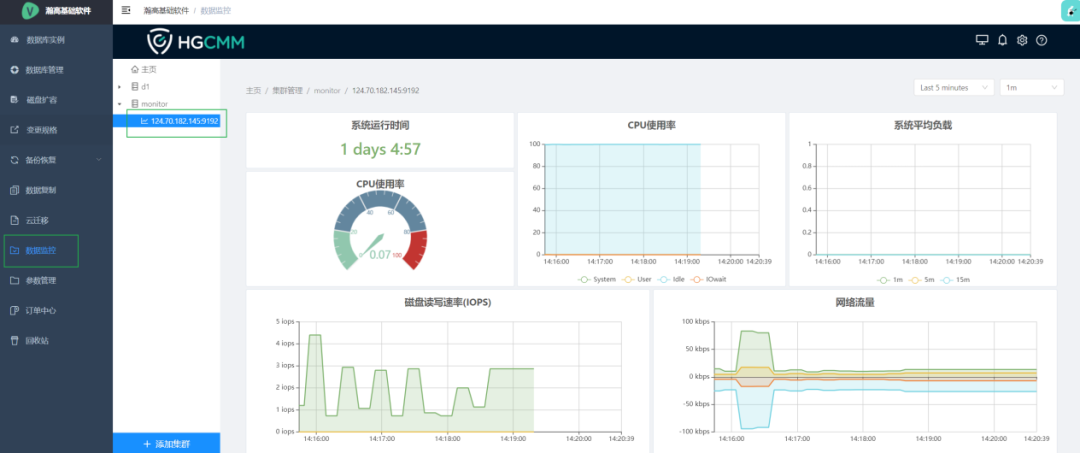Click the CPU gauge value 0.07
Screen dimensions: 1080x453
380,255
